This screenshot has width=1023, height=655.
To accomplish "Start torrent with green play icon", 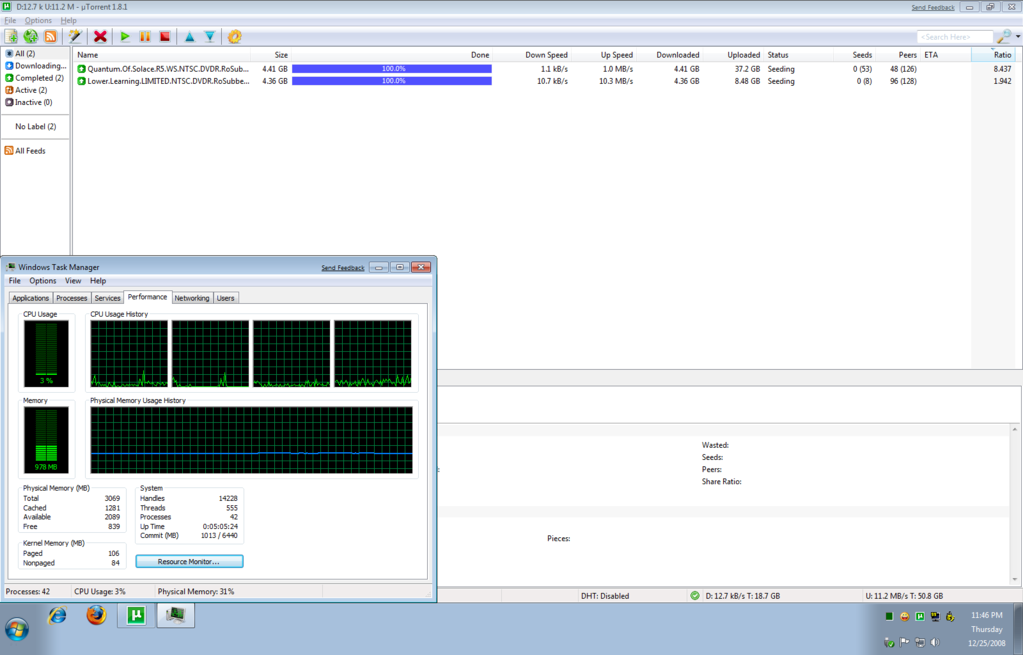I will pos(125,37).
